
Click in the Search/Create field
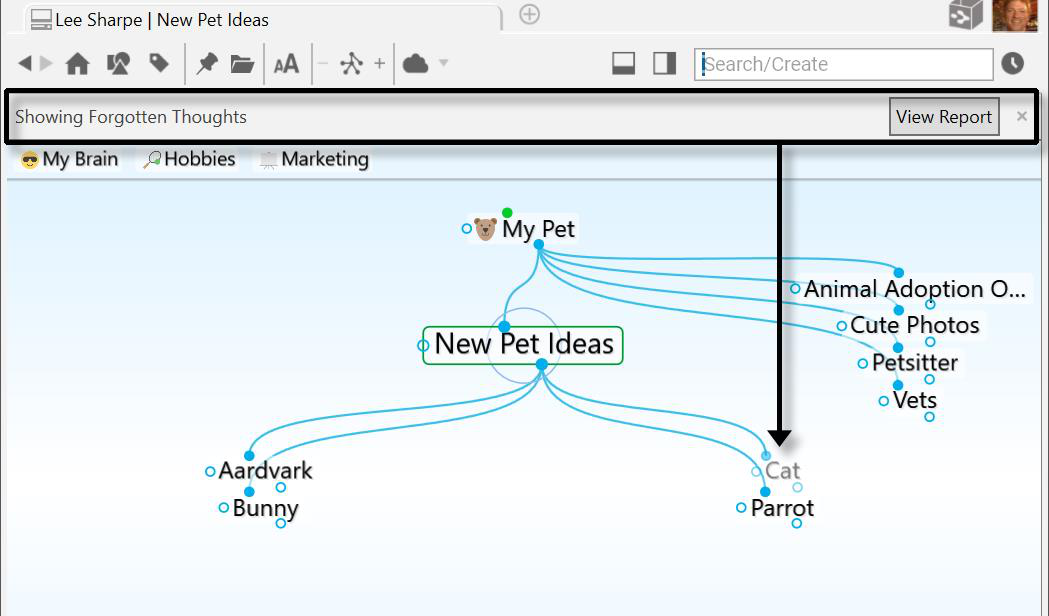[845, 64]
